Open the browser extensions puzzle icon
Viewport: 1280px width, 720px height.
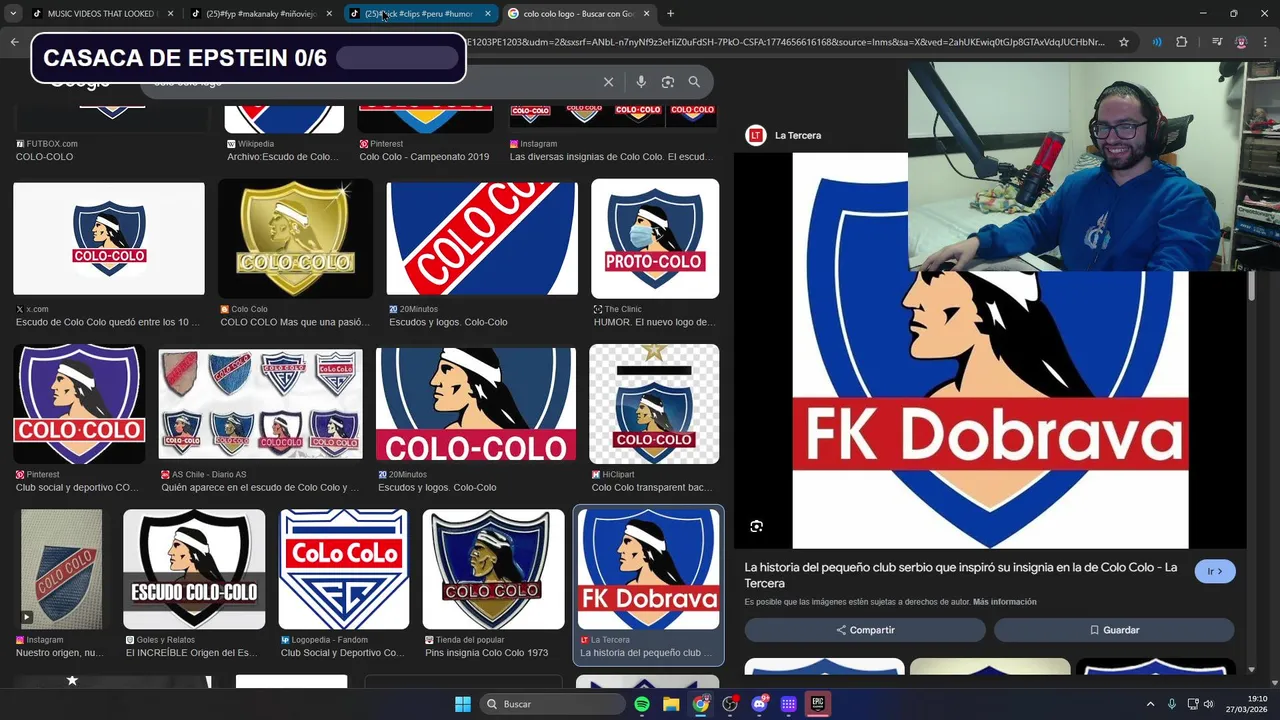pos(1182,42)
